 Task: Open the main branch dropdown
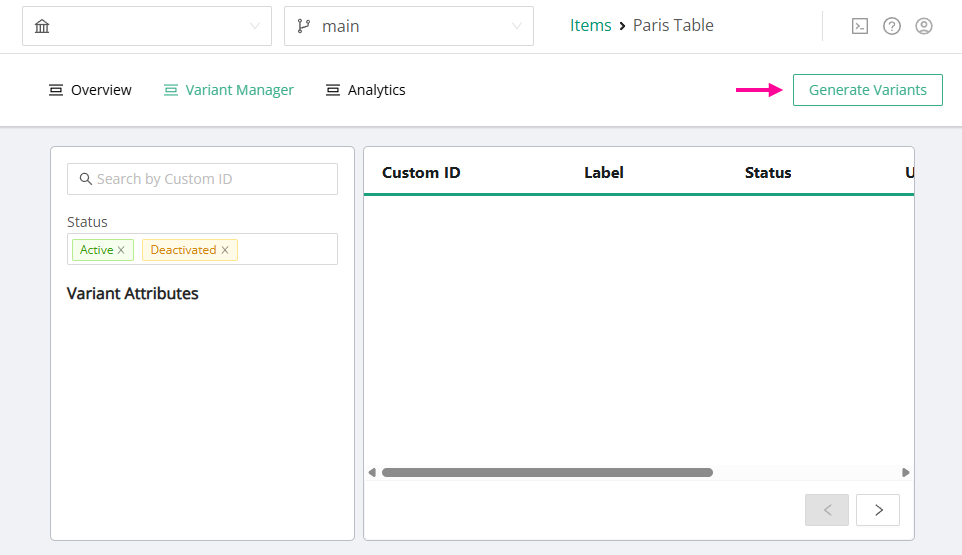coord(516,26)
